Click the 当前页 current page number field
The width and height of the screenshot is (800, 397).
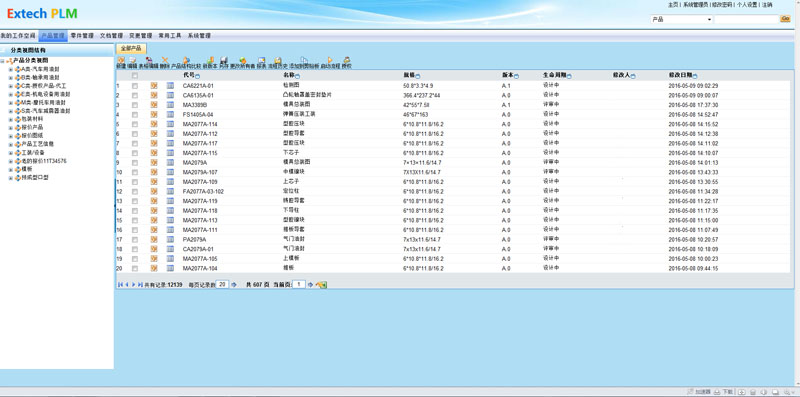coord(298,285)
